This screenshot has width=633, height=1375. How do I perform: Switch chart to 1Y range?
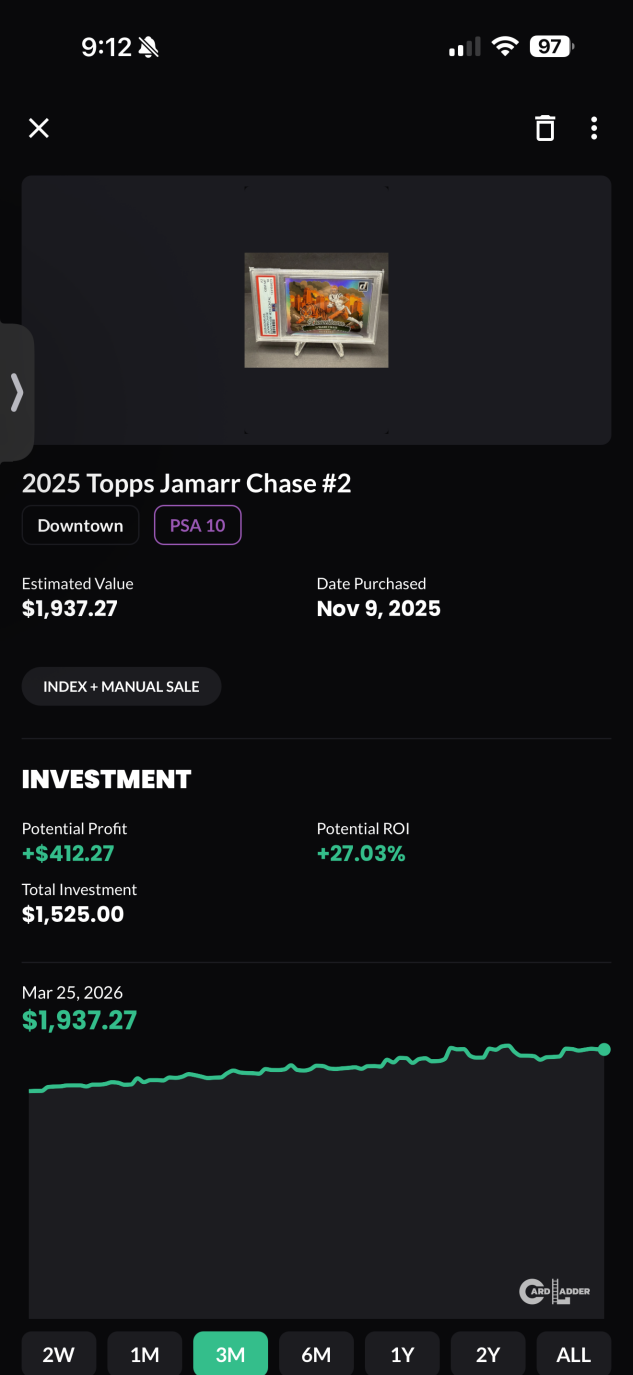tap(402, 1354)
